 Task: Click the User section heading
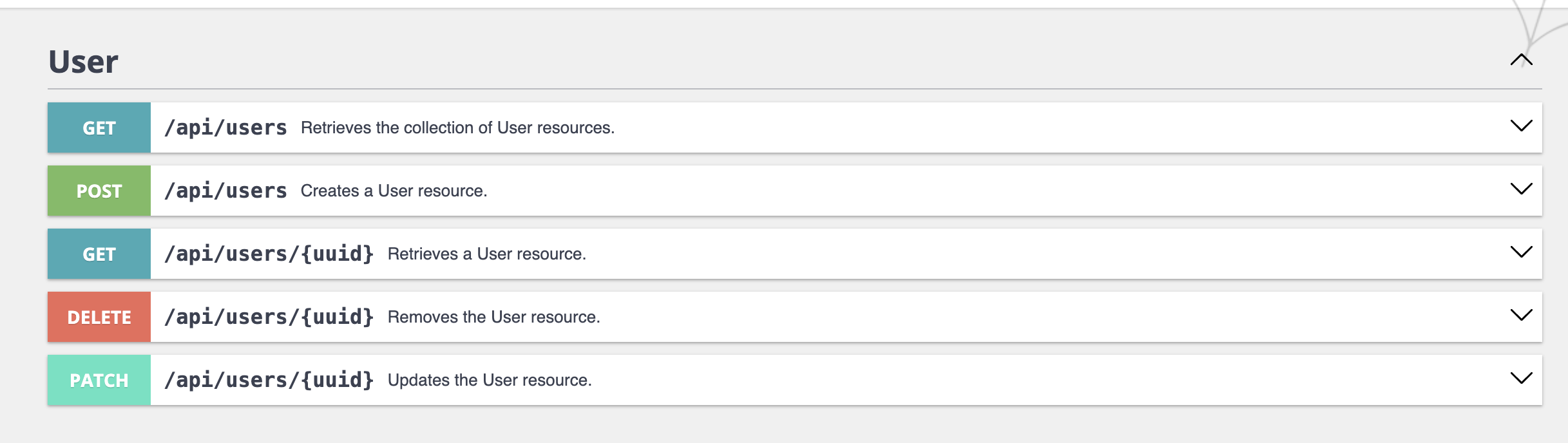click(x=84, y=62)
